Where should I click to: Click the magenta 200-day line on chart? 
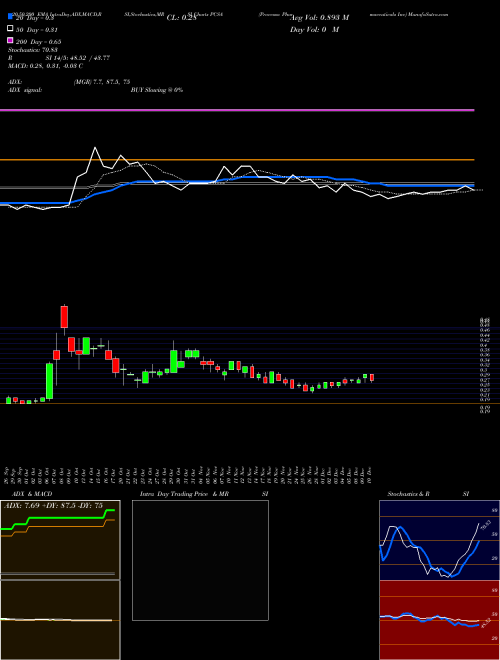[237, 110]
